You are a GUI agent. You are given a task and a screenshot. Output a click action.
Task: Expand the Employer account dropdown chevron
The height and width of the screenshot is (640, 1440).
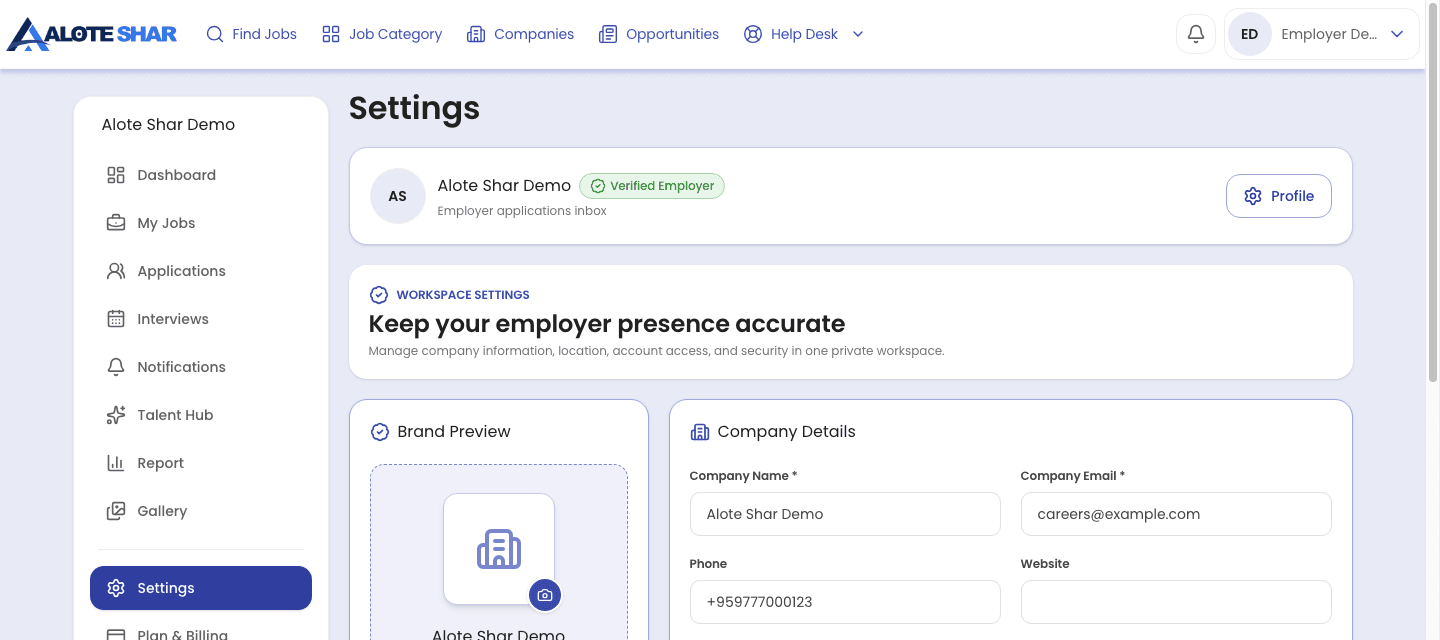point(1397,34)
